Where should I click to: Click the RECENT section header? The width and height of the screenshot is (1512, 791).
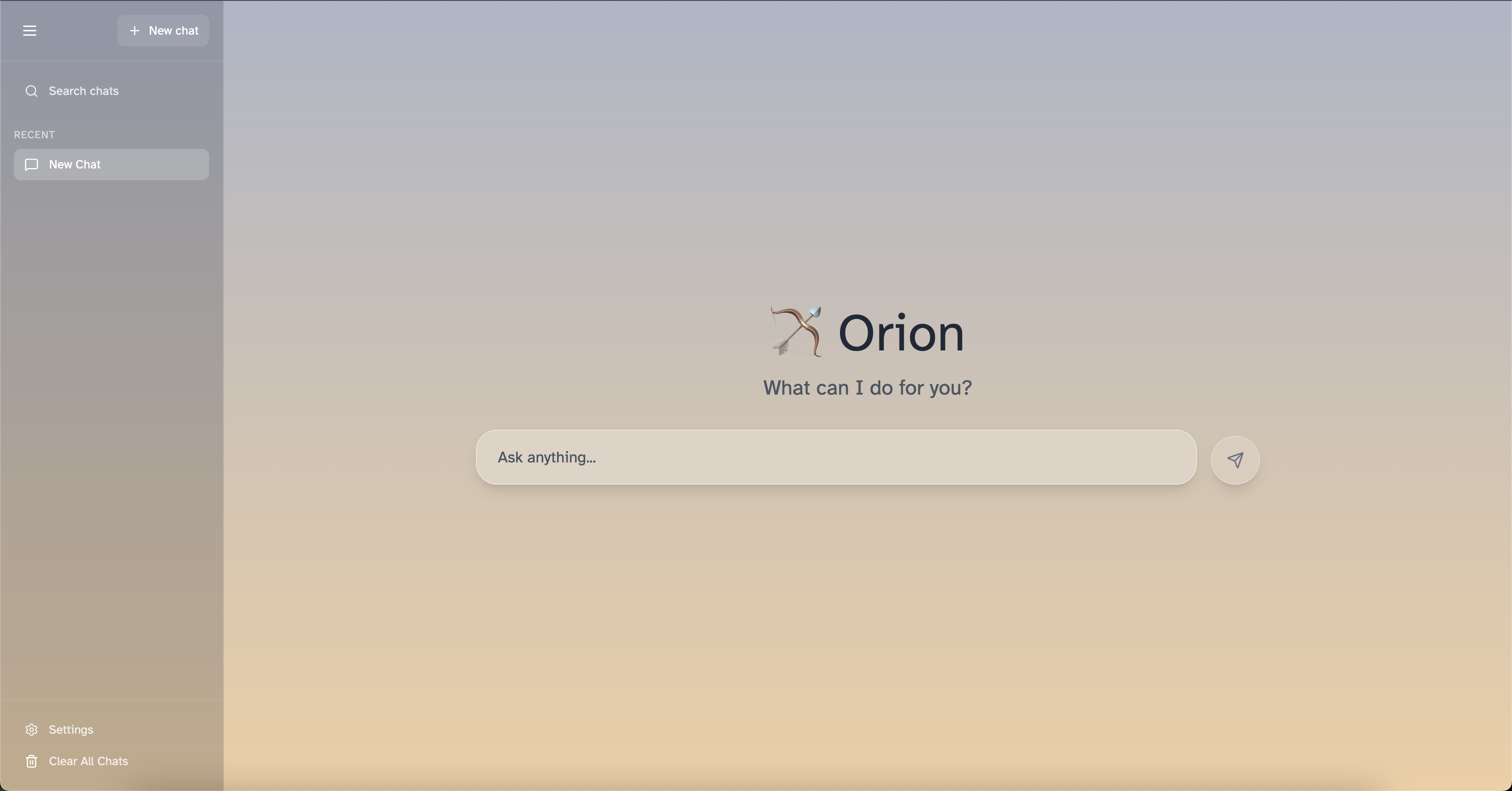(x=35, y=135)
